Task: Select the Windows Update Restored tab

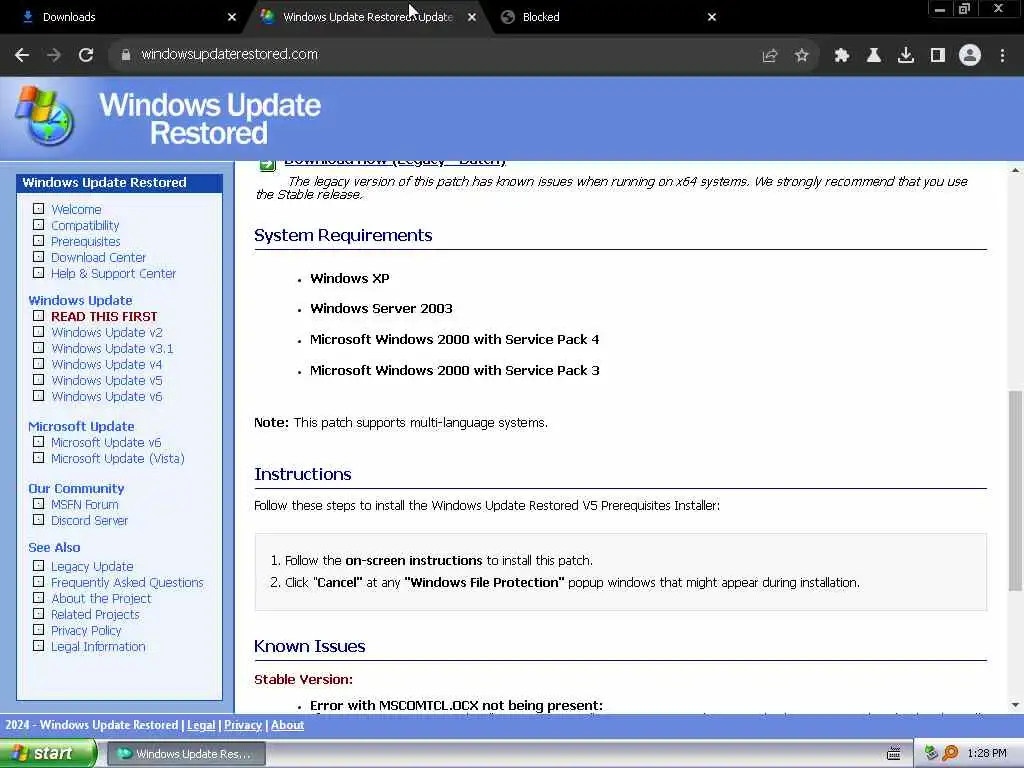Action: tap(368, 17)
